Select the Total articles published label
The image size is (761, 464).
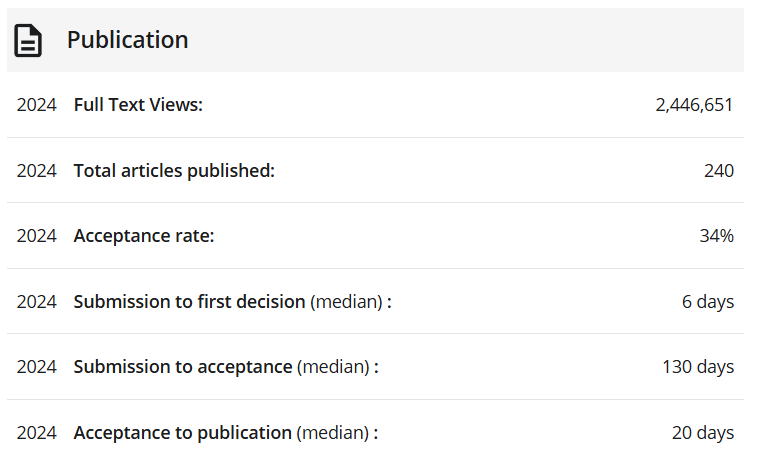point(174,171)
